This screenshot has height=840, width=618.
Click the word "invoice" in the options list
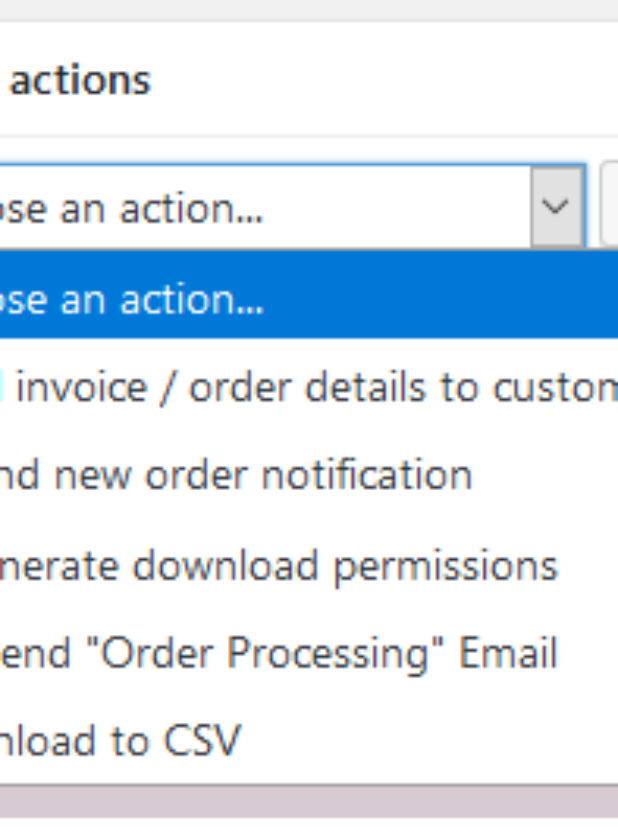point(82,387)
